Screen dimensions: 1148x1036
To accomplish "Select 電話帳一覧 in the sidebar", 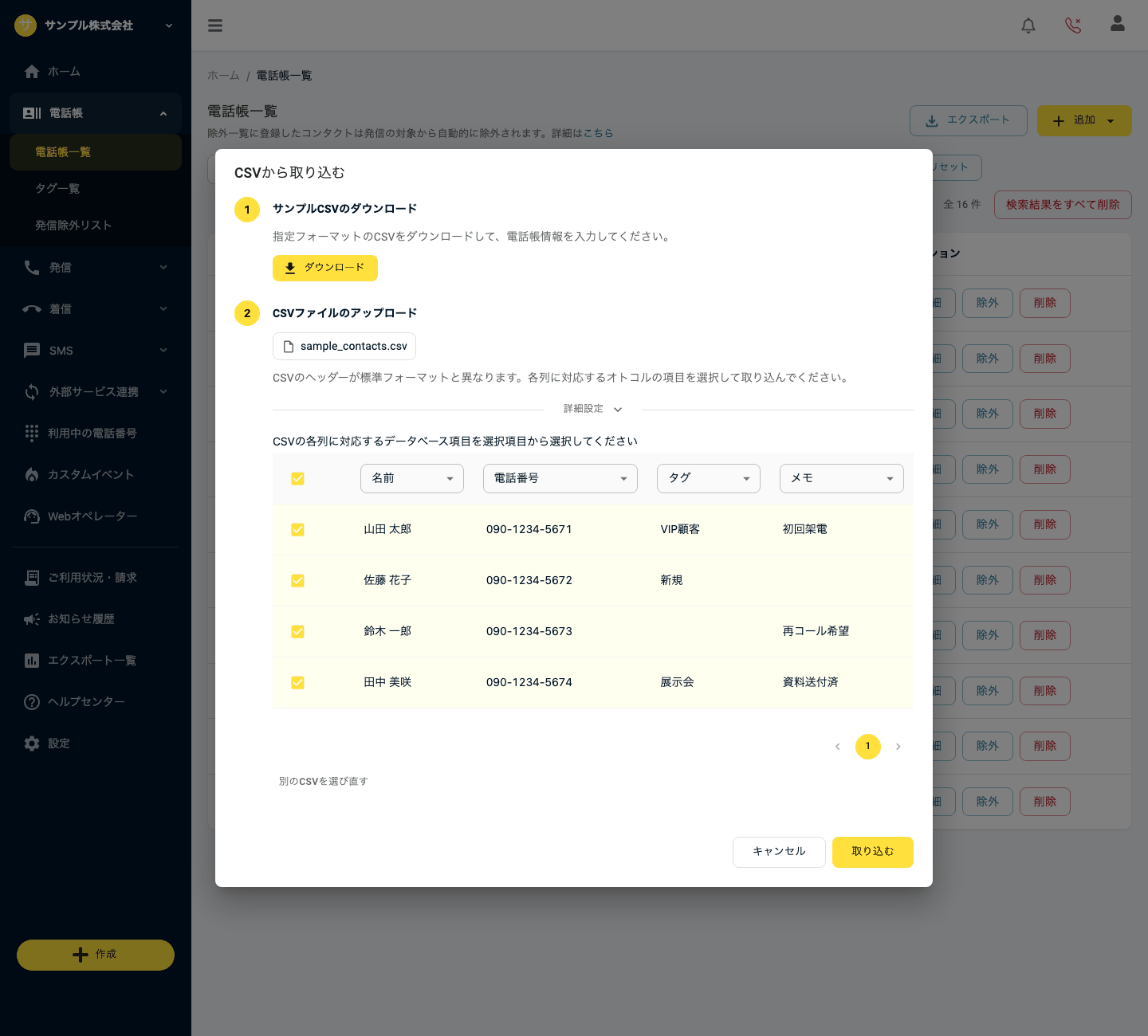I will [x=96, y=152].
